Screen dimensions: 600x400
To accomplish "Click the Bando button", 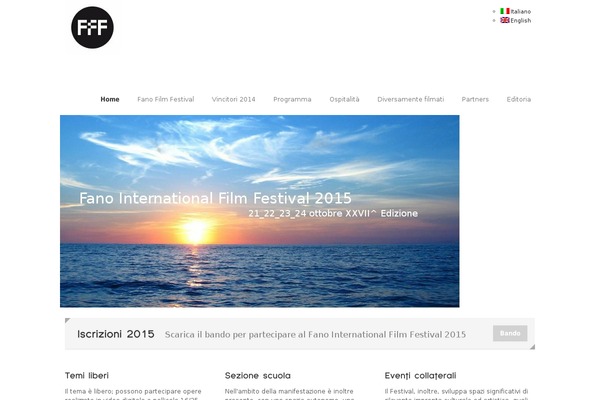I will [x=510, y=333].
